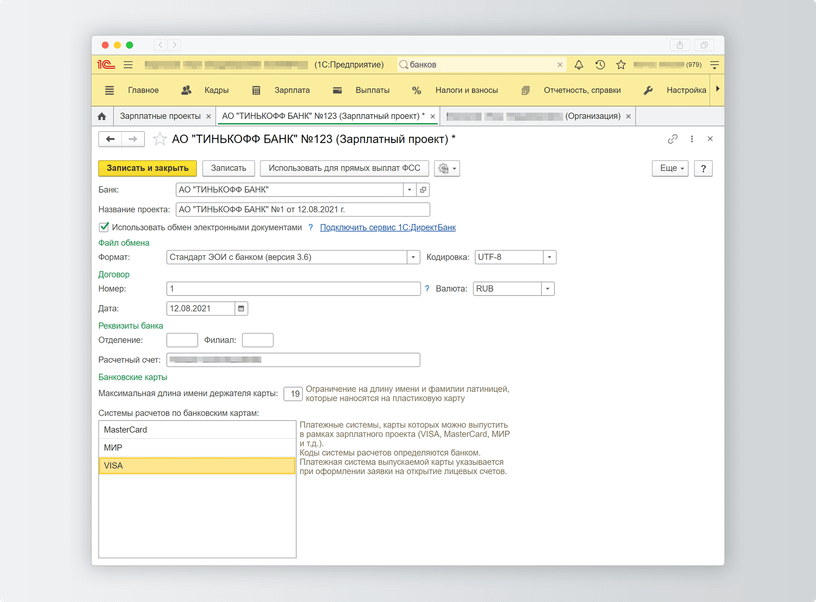
Task: Click Использовать для прямых выплат ФСС
Action: pos(344,168)
